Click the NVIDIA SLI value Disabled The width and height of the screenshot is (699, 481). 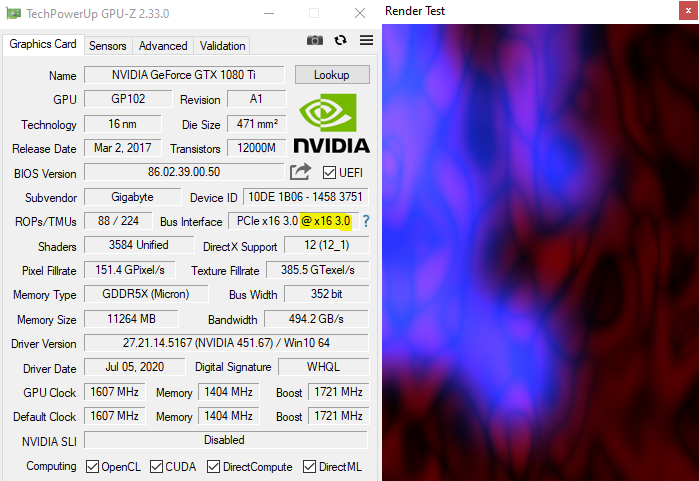[226, 440]
